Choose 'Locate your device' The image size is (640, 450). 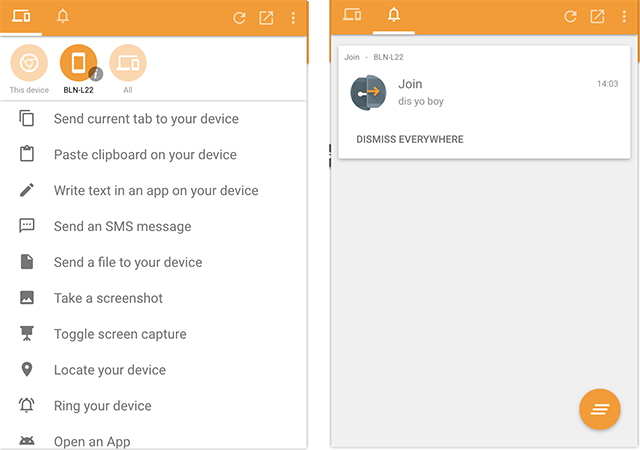pos(110,370)
